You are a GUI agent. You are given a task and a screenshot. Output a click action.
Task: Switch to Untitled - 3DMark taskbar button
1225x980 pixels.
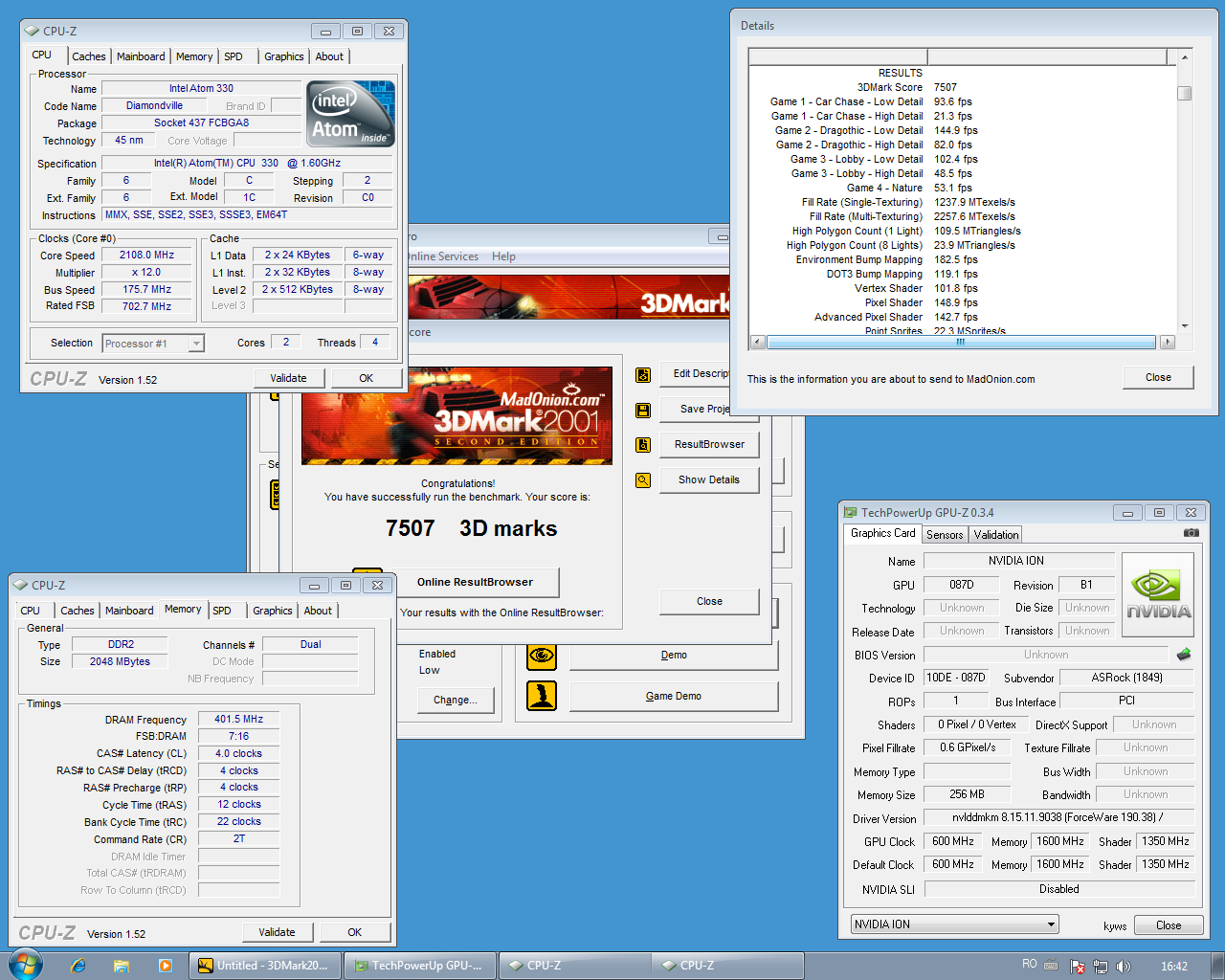point(265,966)
